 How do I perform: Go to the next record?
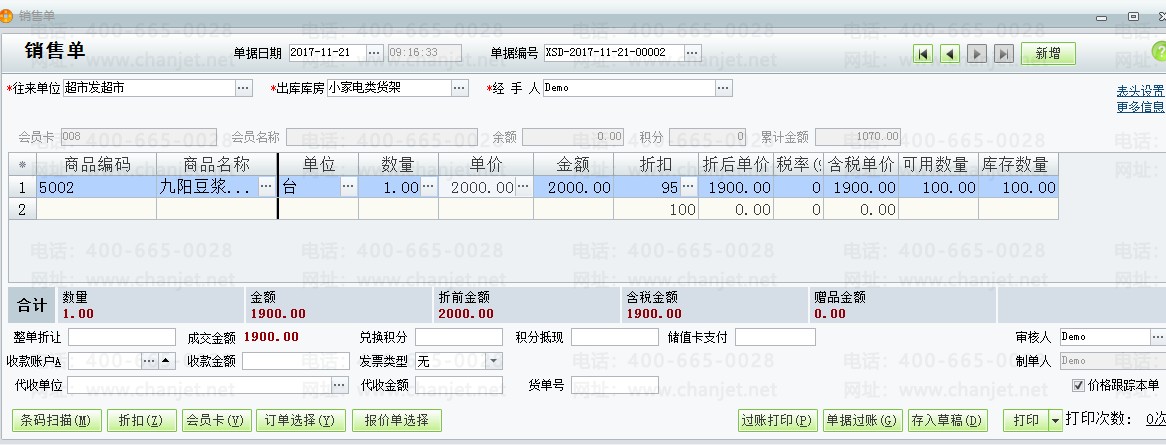click(x=977, y=54)
